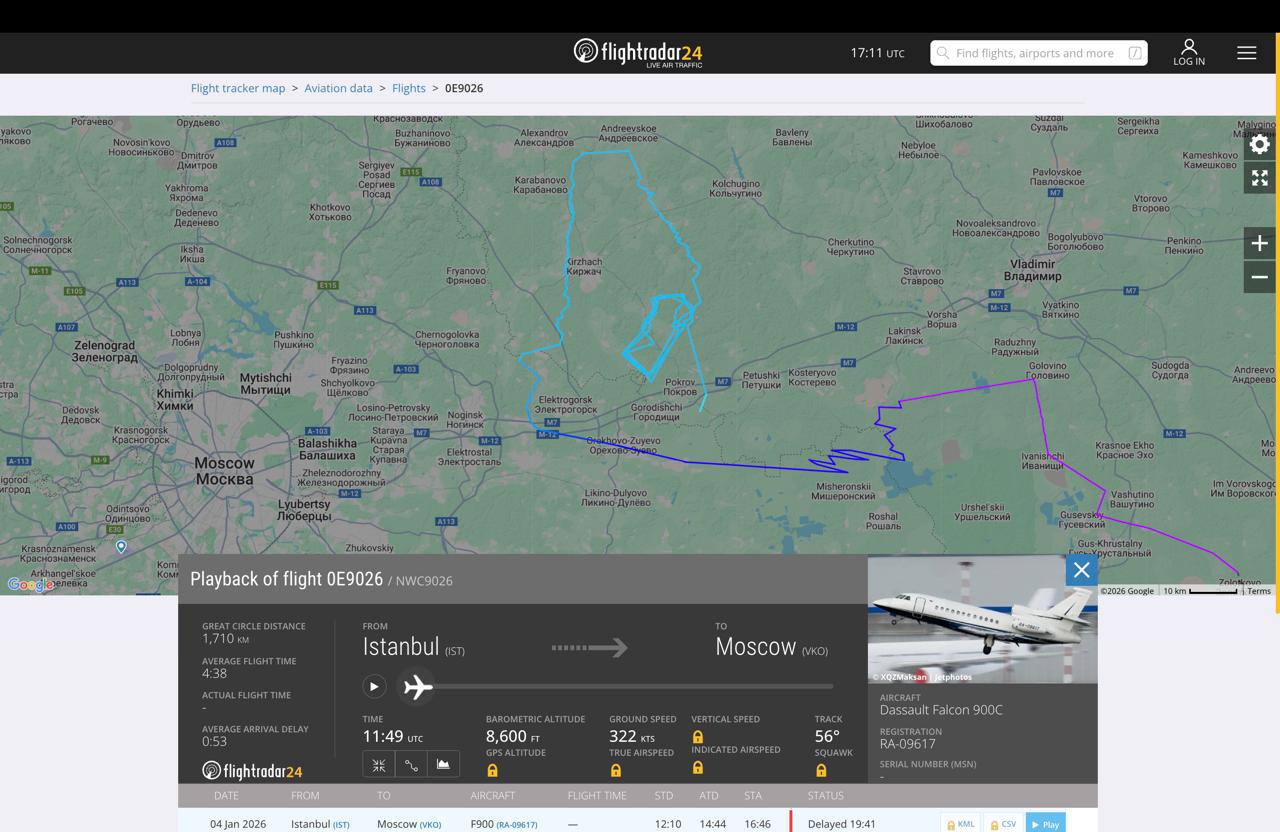Open Flight tracker map breadcrumb
This screenshot has height=832, width=1280.
coord(238,88)
